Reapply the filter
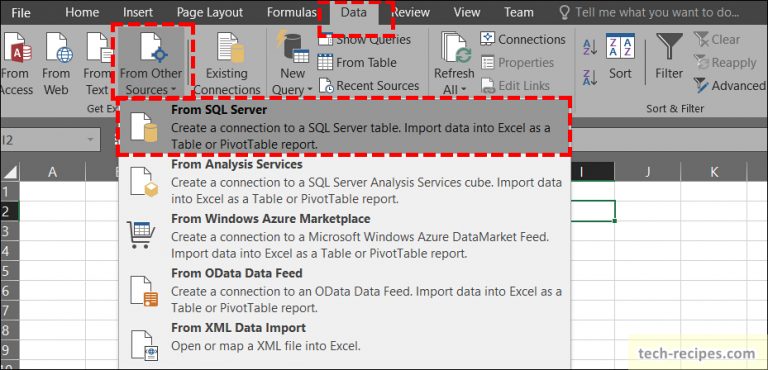768x370 pixels. coord(725,63)
